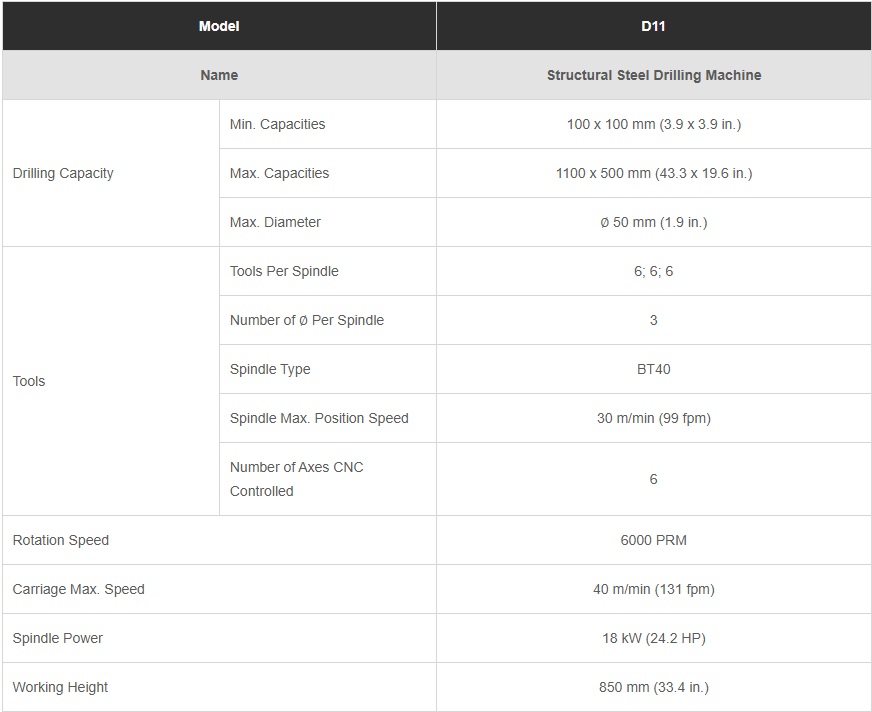
Task: Click the Tools category cell
Action: coord(29,381)
